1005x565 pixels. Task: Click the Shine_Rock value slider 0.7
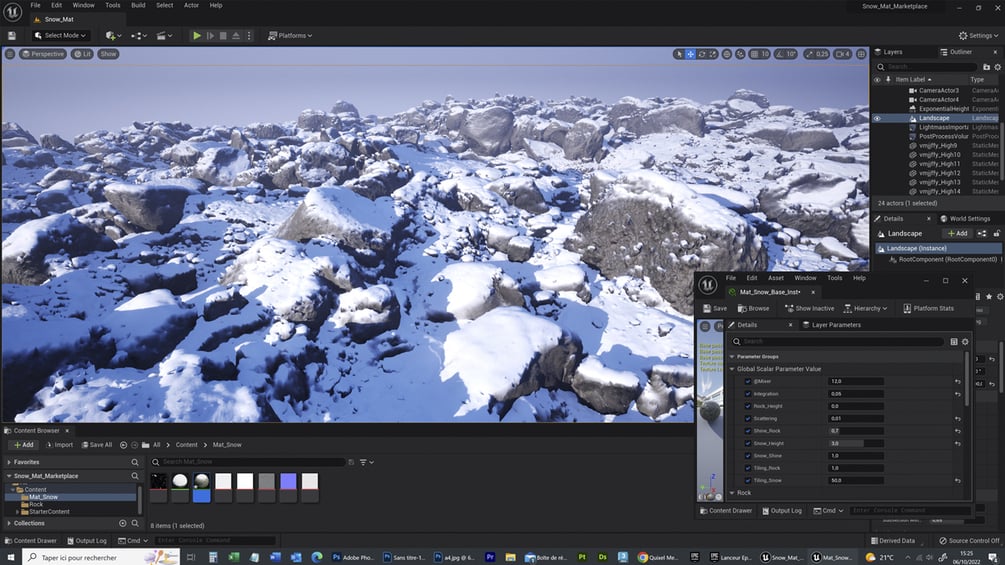[856, 431]
